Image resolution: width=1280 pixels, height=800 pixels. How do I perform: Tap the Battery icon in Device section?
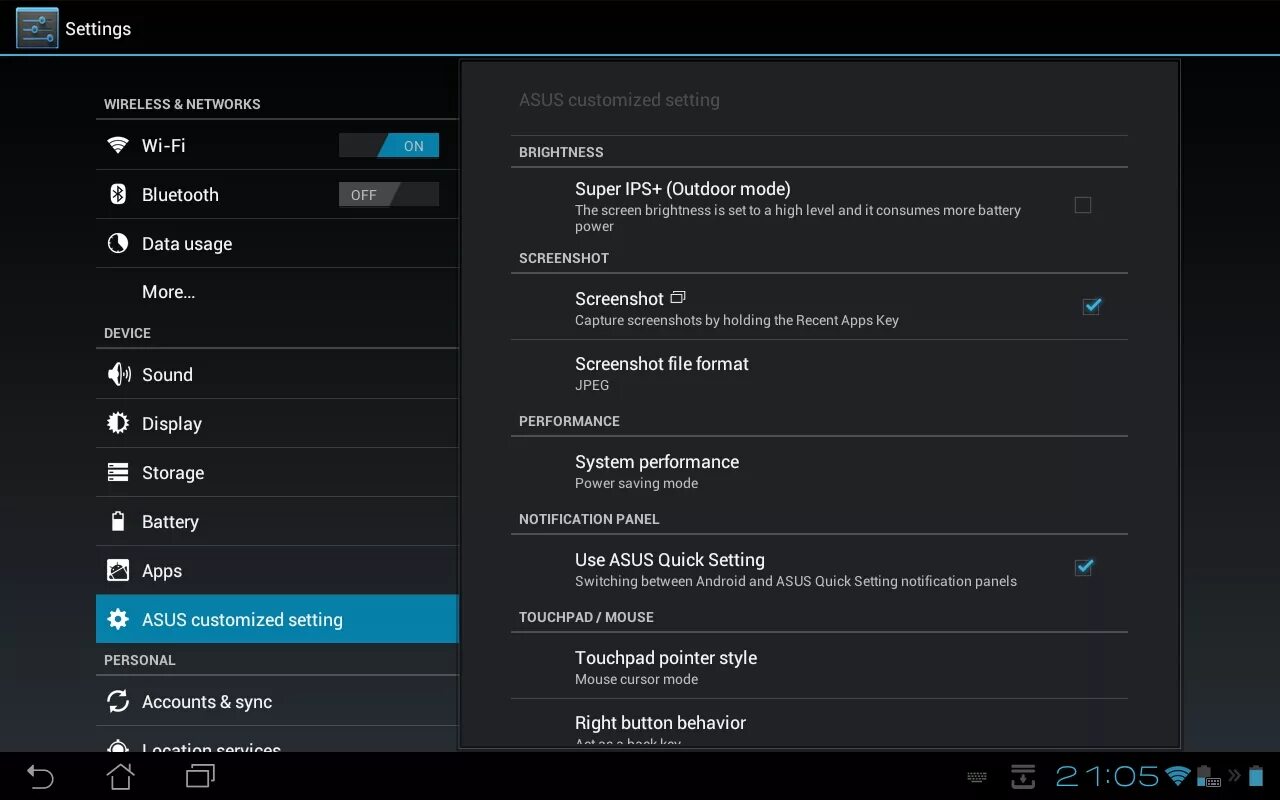click(118, 521)
